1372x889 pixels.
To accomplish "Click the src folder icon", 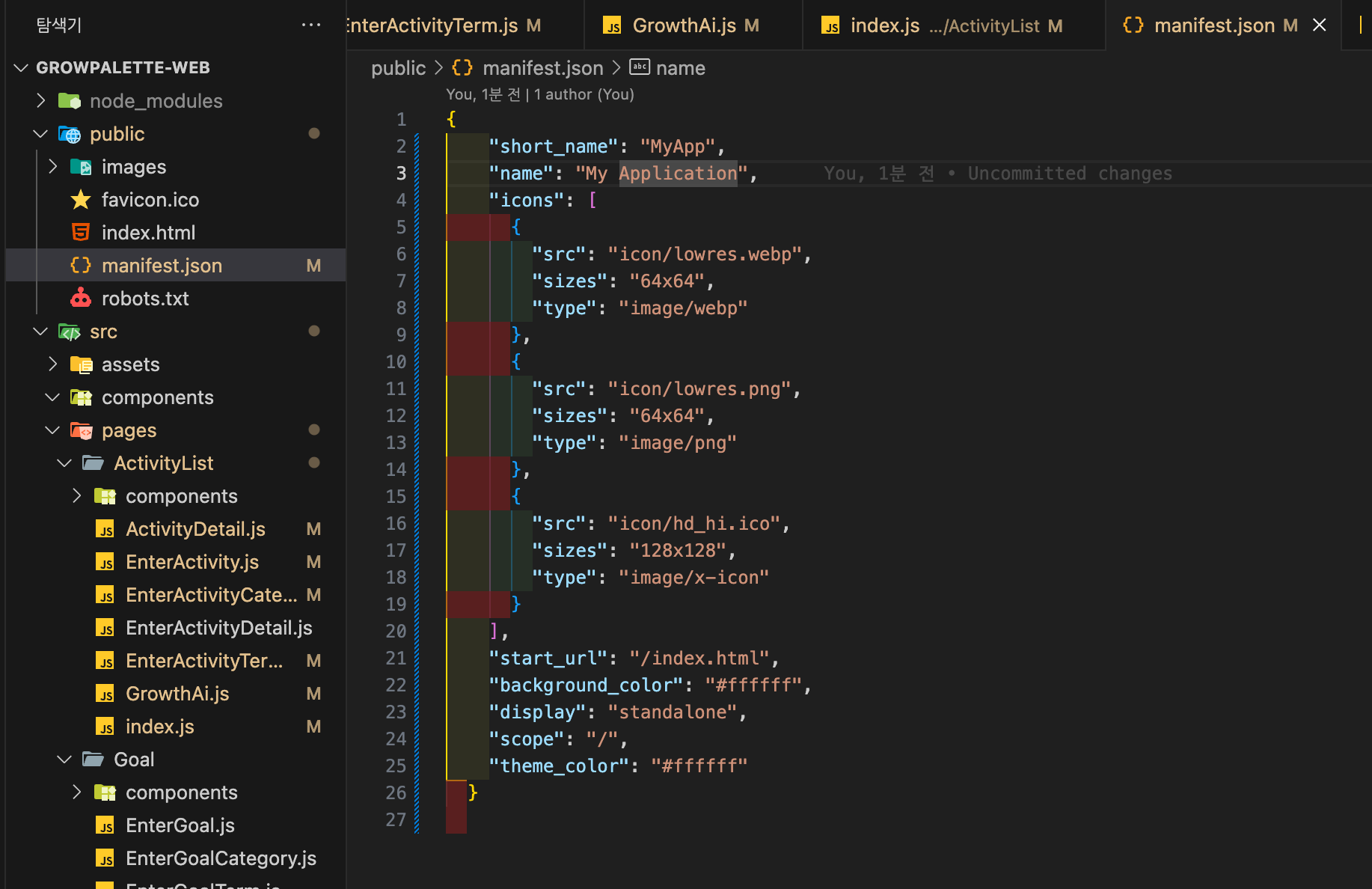I will click(69, 331).
